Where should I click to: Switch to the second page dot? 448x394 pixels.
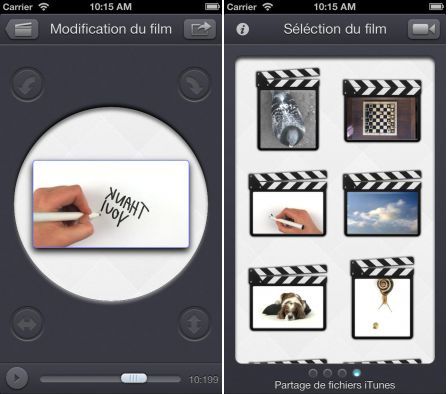coord(327,372)
